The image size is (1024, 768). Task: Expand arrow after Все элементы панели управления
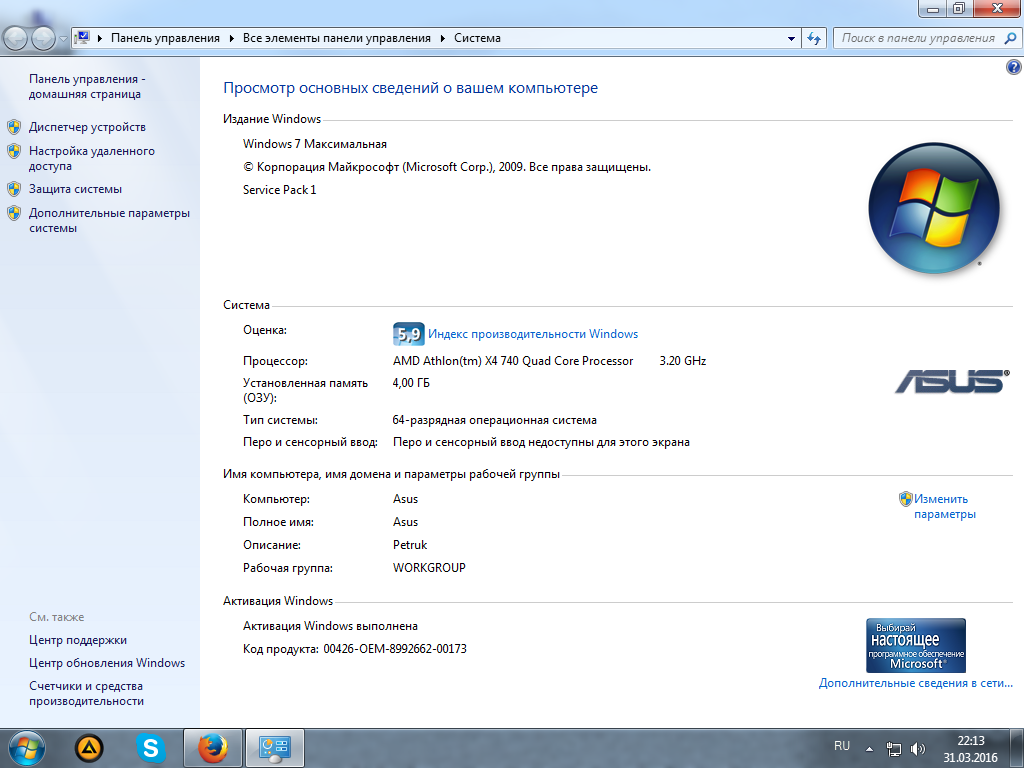point(442,39)
